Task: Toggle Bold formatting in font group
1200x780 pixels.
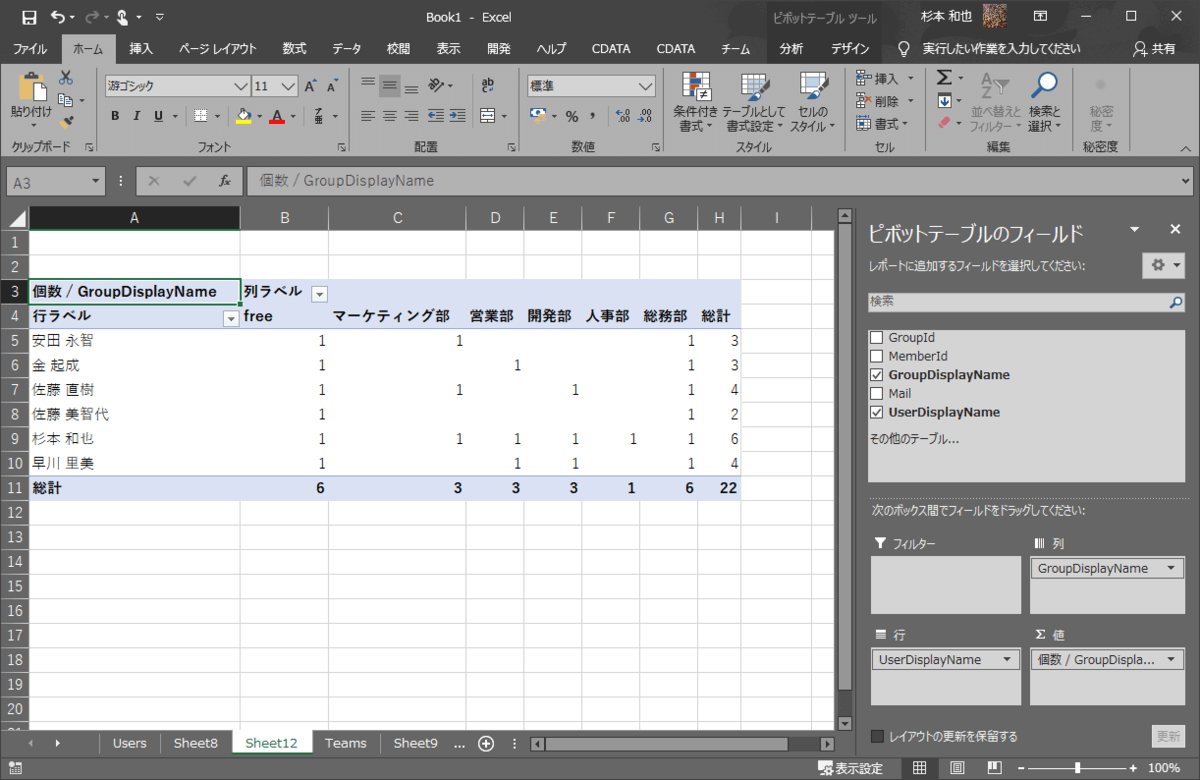Action: 115,116
